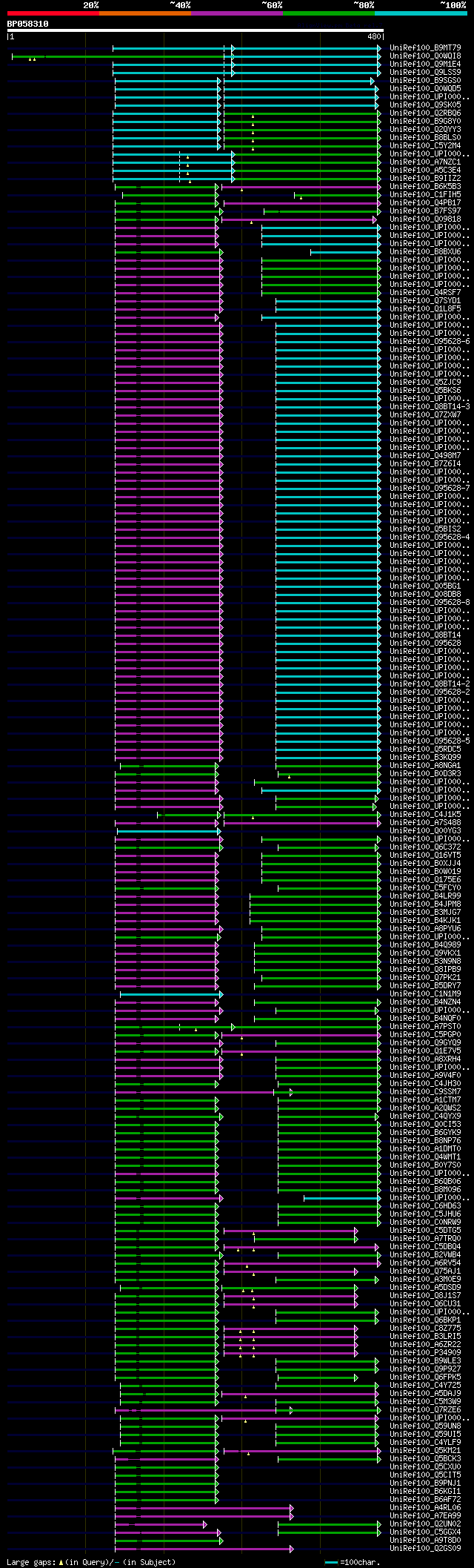Viewport: 474px width, 1568px height.
Task: Select the UniRef100_Q6C372 row label
Action: 425,847
